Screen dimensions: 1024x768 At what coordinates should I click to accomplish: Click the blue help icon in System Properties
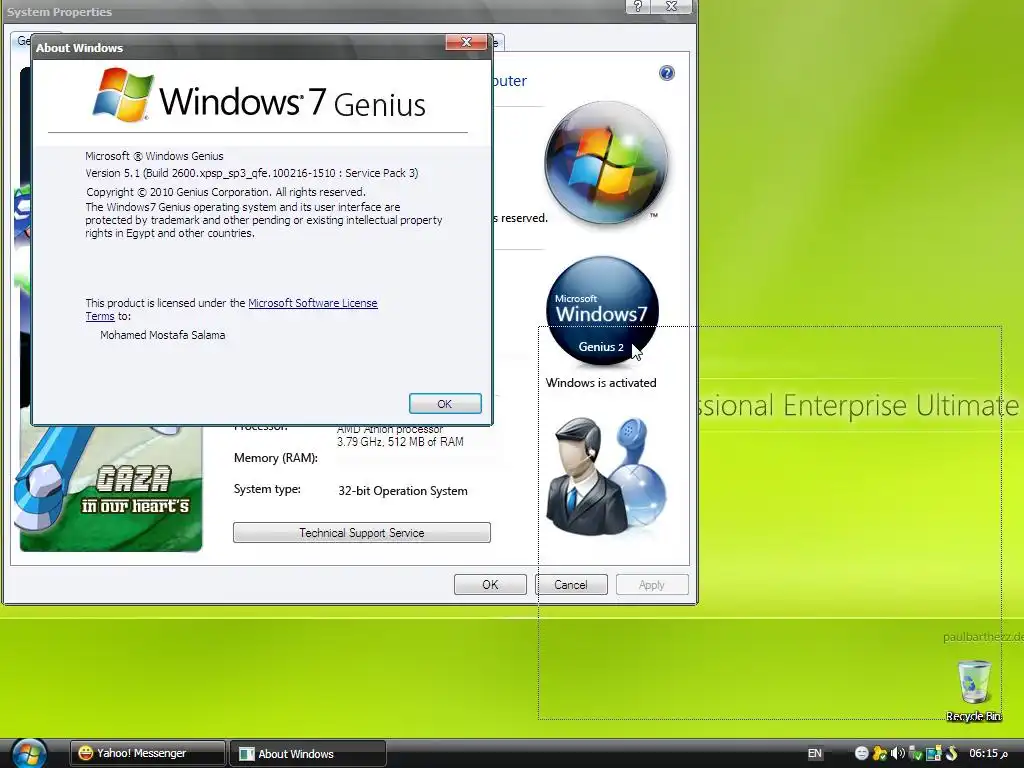click(x=666, y=73)
